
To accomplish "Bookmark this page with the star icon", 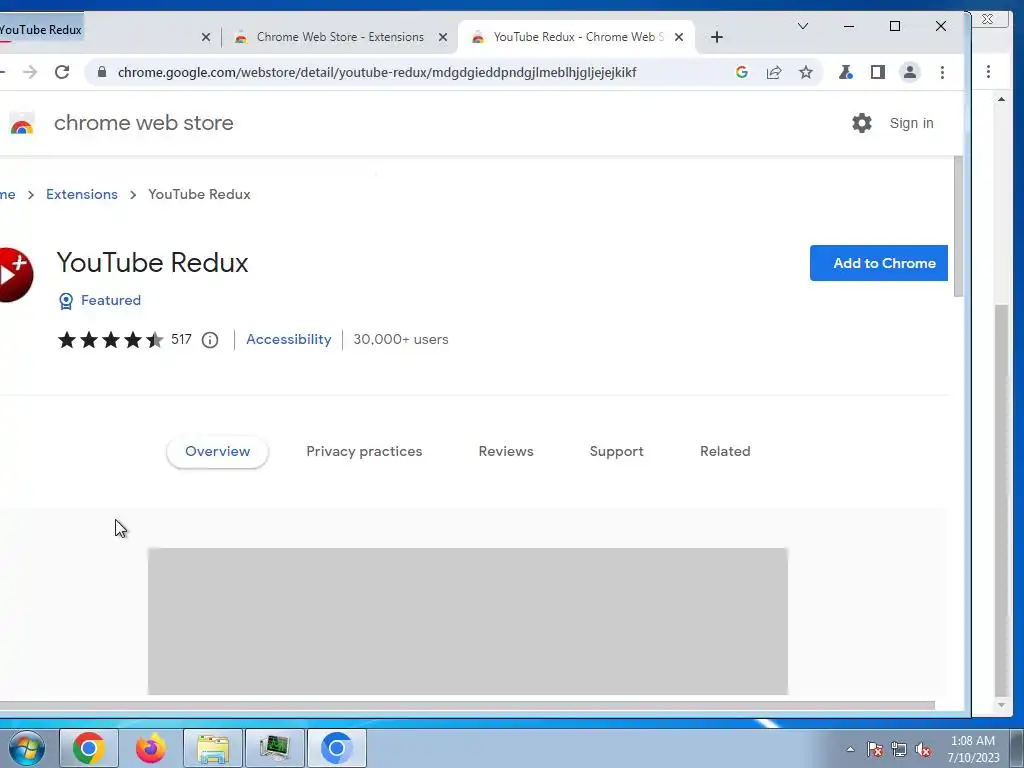I will 806,72.
